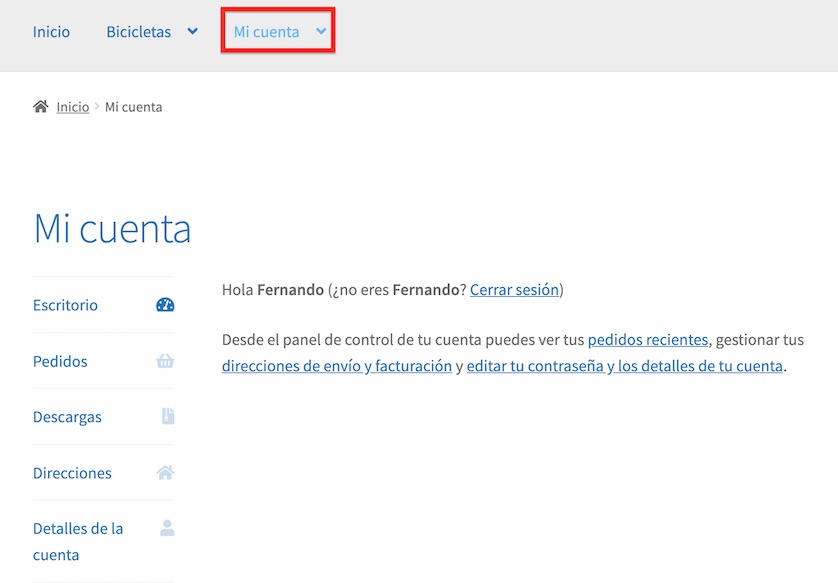The width and height of the screenshot is (838, 583).
Task: Click the Escritorio dashboard gauge icon
Action: tap(165, 305)
